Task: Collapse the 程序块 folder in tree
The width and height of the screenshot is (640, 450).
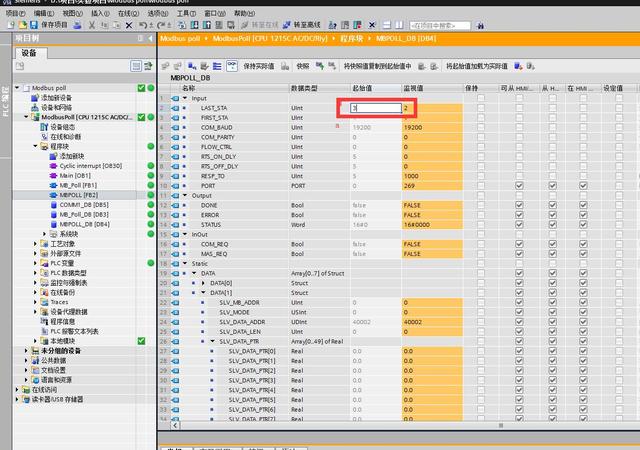Action: (35, 146)
